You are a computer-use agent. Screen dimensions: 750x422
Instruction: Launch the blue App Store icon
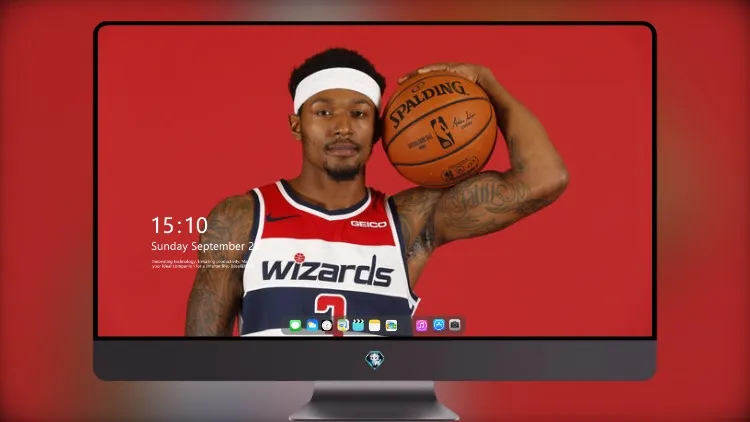(439, 325)
